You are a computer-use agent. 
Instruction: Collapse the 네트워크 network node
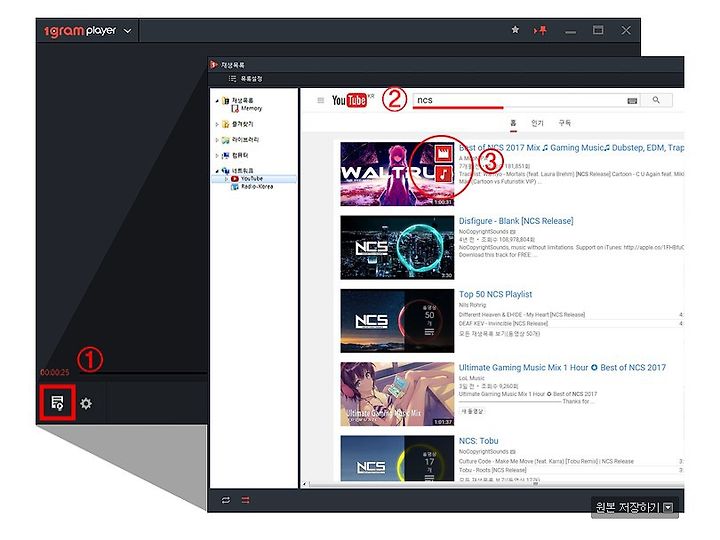(217, 171)
